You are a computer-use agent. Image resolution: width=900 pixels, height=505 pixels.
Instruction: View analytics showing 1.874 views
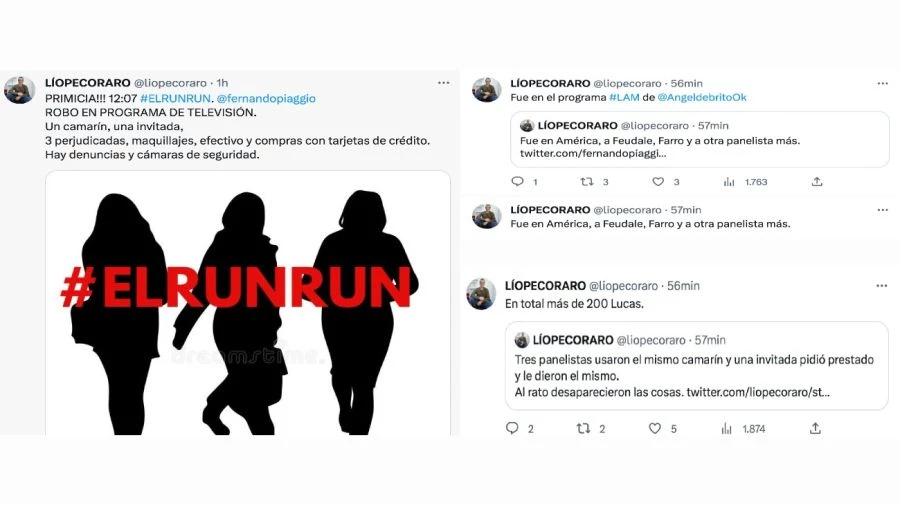[x=743, y=429]
